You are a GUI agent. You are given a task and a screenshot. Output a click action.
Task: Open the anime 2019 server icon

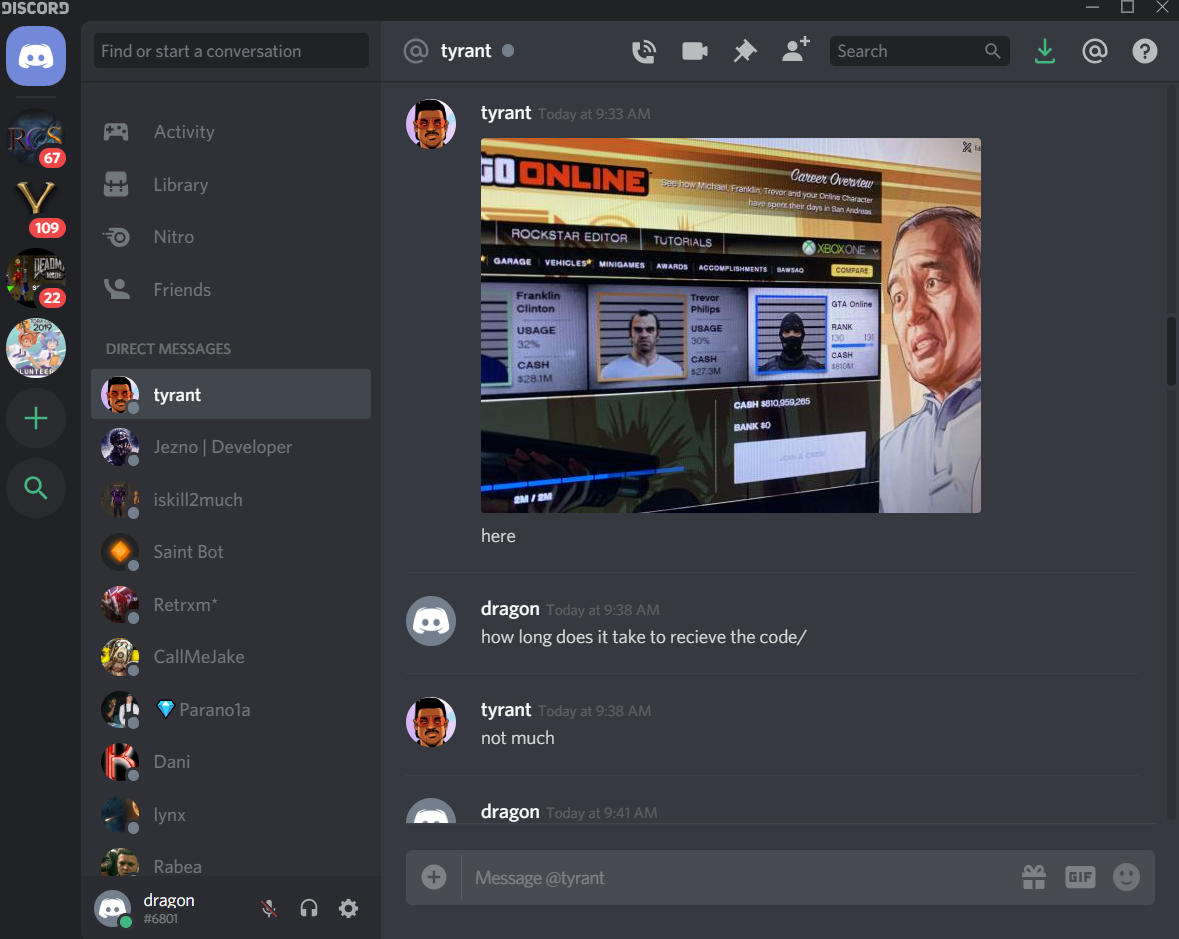tap(35, 348)
